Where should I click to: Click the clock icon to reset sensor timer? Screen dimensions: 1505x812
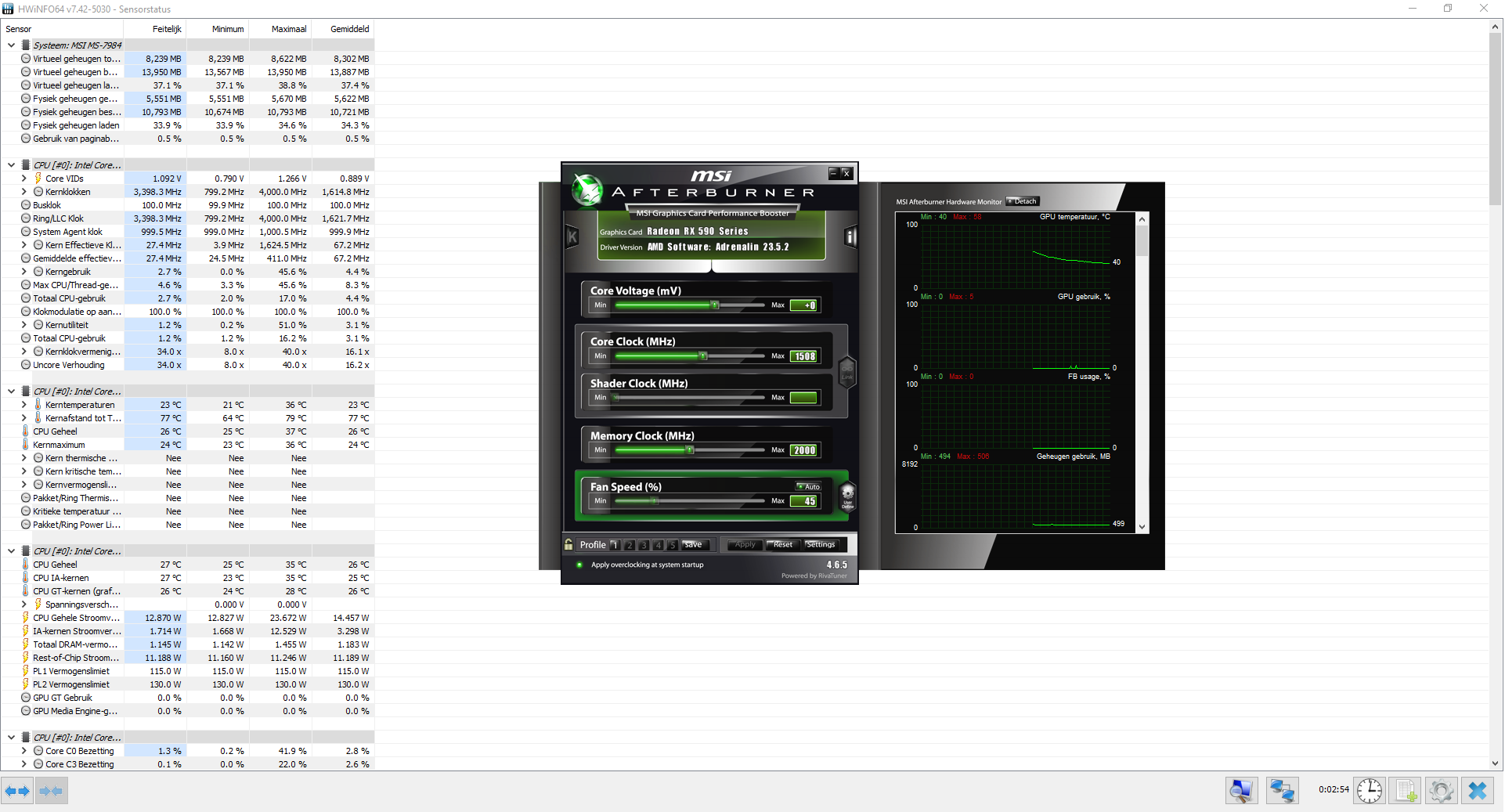(1369, 791)
